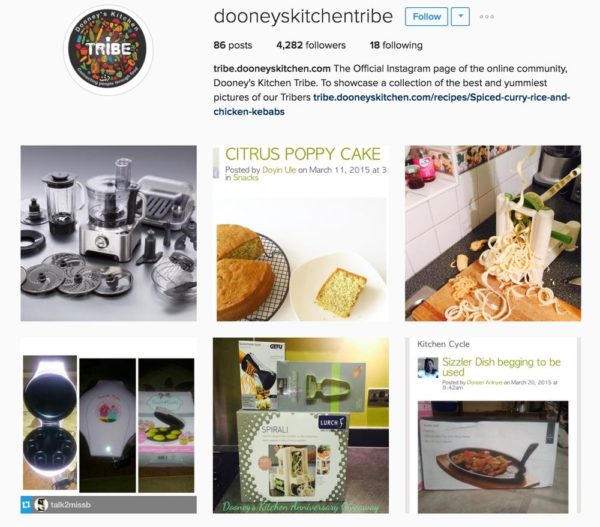The height and width of the screenshot is (527, 600).
Task: Click the poster avatar in Sizzler Dish post
Action: pyautogui.click(x=428, y=367)
